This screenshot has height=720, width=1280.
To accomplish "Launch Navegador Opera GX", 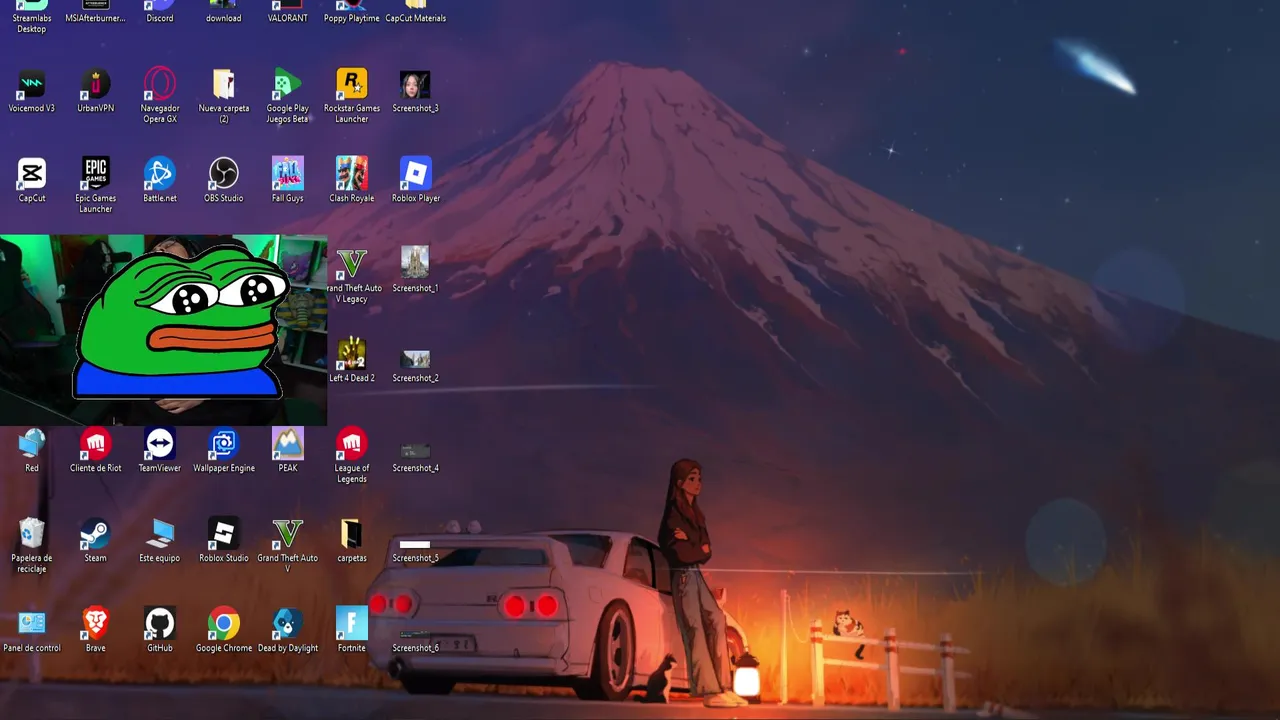I will tap(160, 96).
